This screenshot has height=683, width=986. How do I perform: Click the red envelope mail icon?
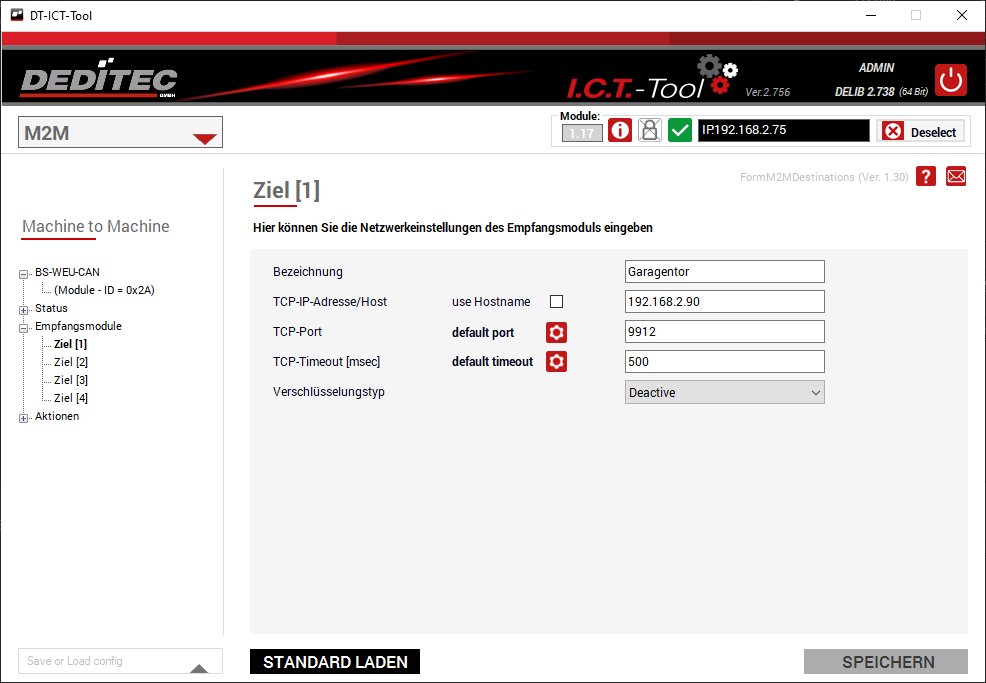[956, 176]
